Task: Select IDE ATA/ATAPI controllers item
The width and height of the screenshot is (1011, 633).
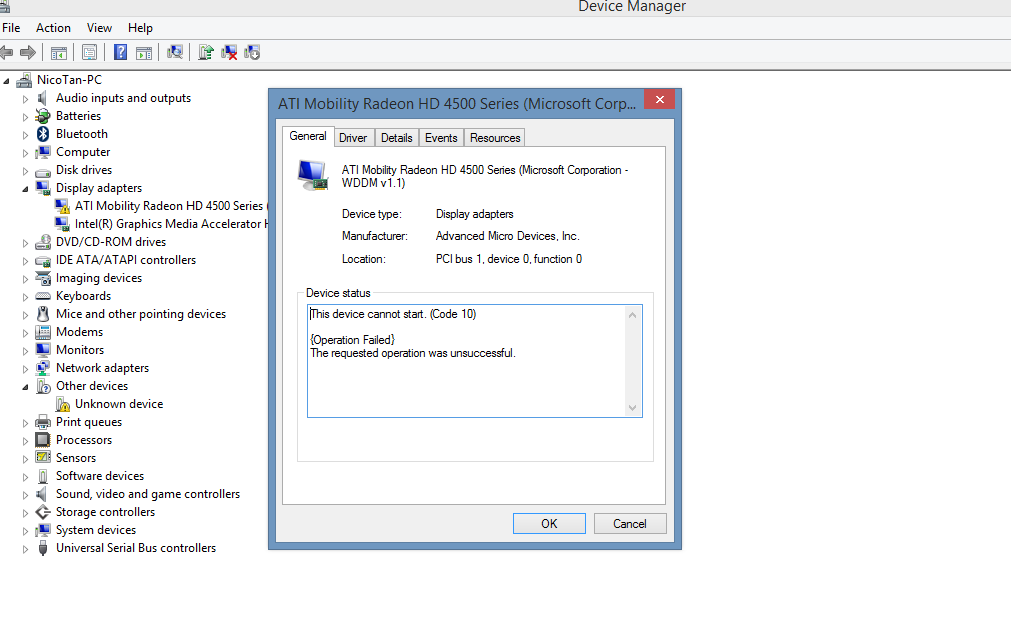Action: [126, 260]
